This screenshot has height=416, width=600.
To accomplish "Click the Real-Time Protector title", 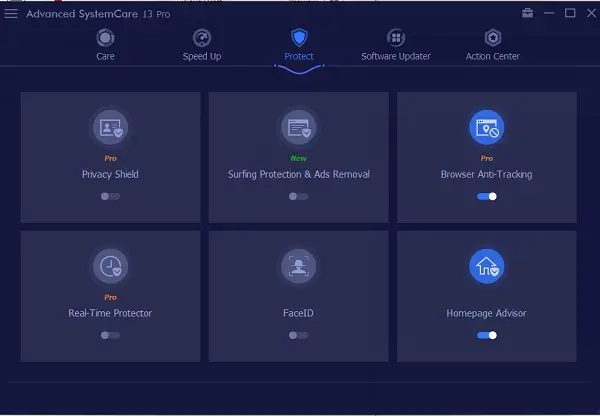I will (110, 313).
